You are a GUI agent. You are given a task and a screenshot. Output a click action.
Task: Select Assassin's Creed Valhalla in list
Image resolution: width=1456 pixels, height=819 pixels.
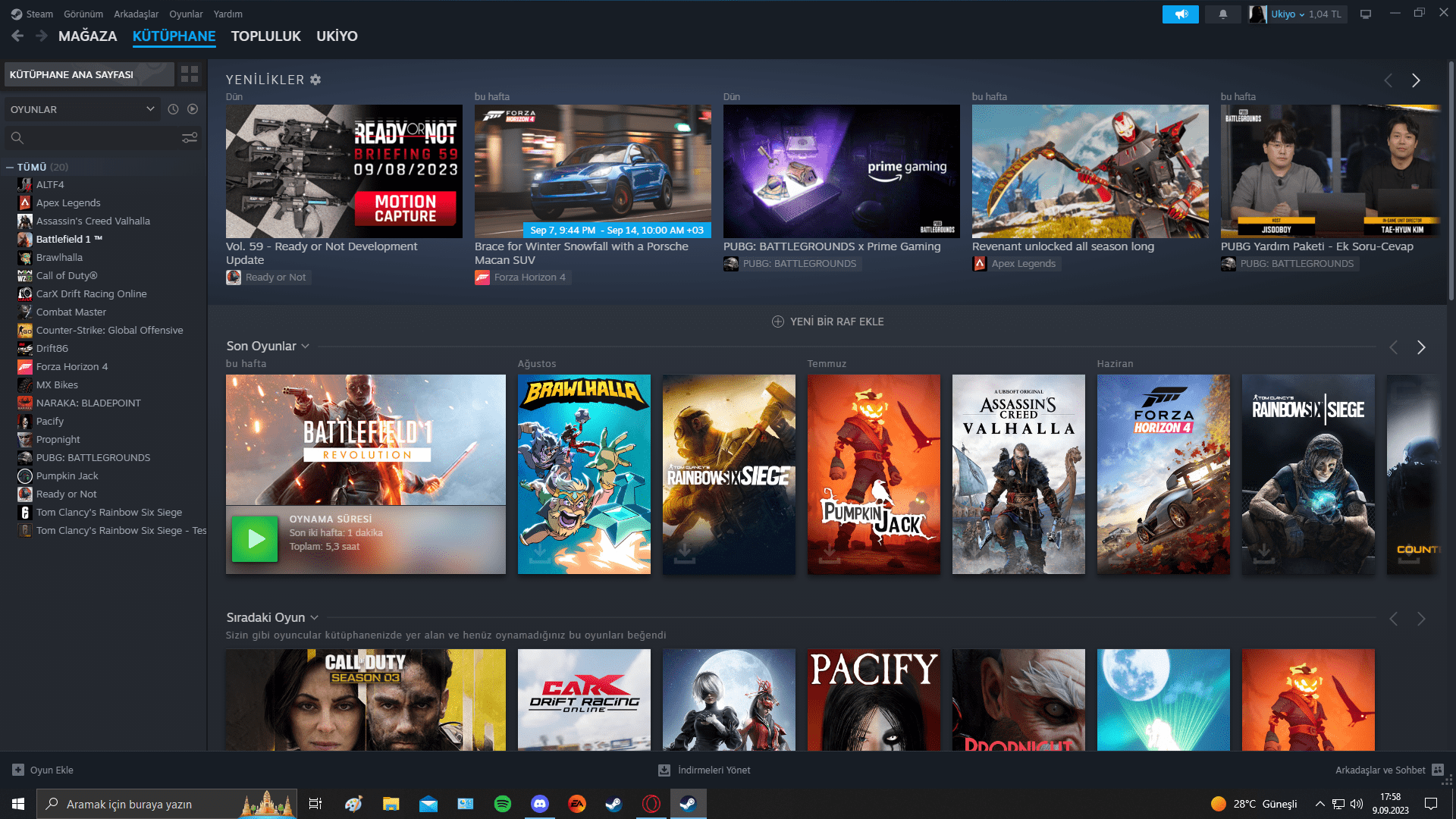click(x=93, y=221)
